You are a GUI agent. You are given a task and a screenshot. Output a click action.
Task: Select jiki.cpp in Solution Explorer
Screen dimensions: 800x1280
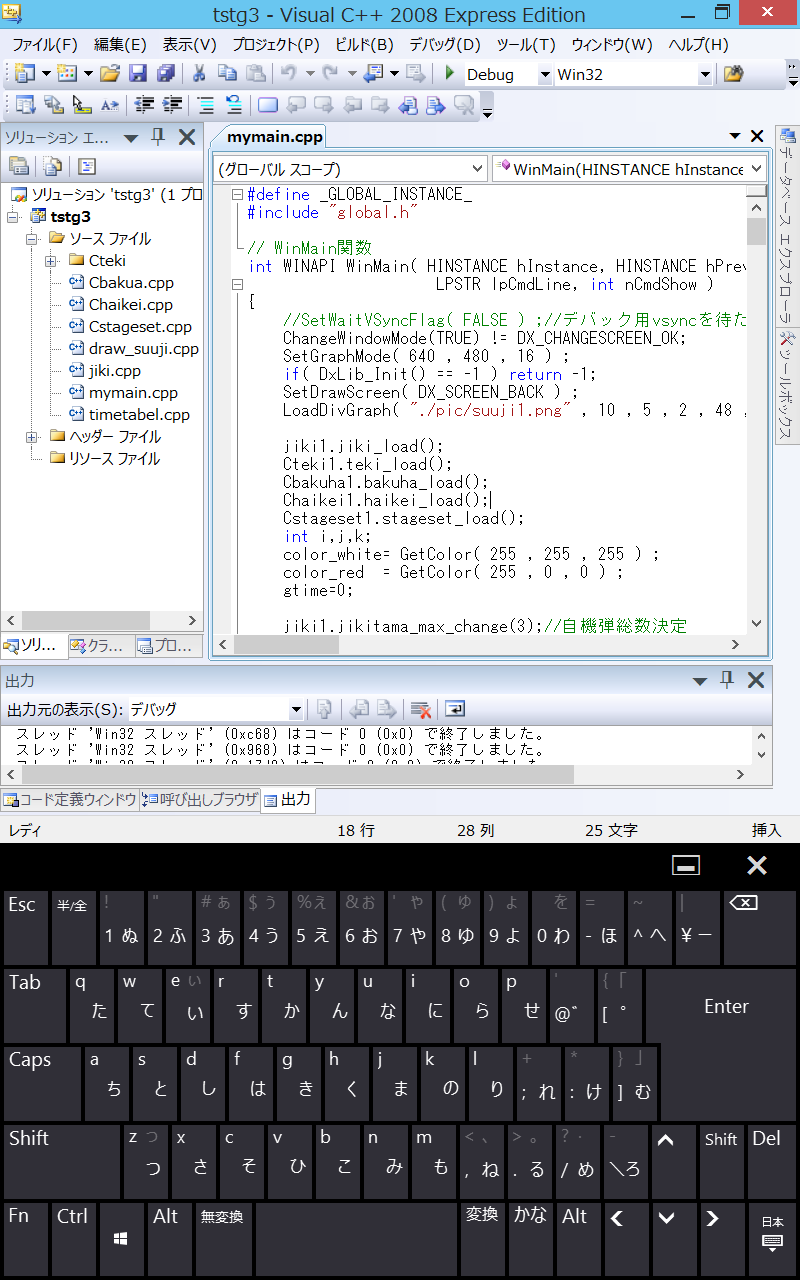[x=114, y=371]
